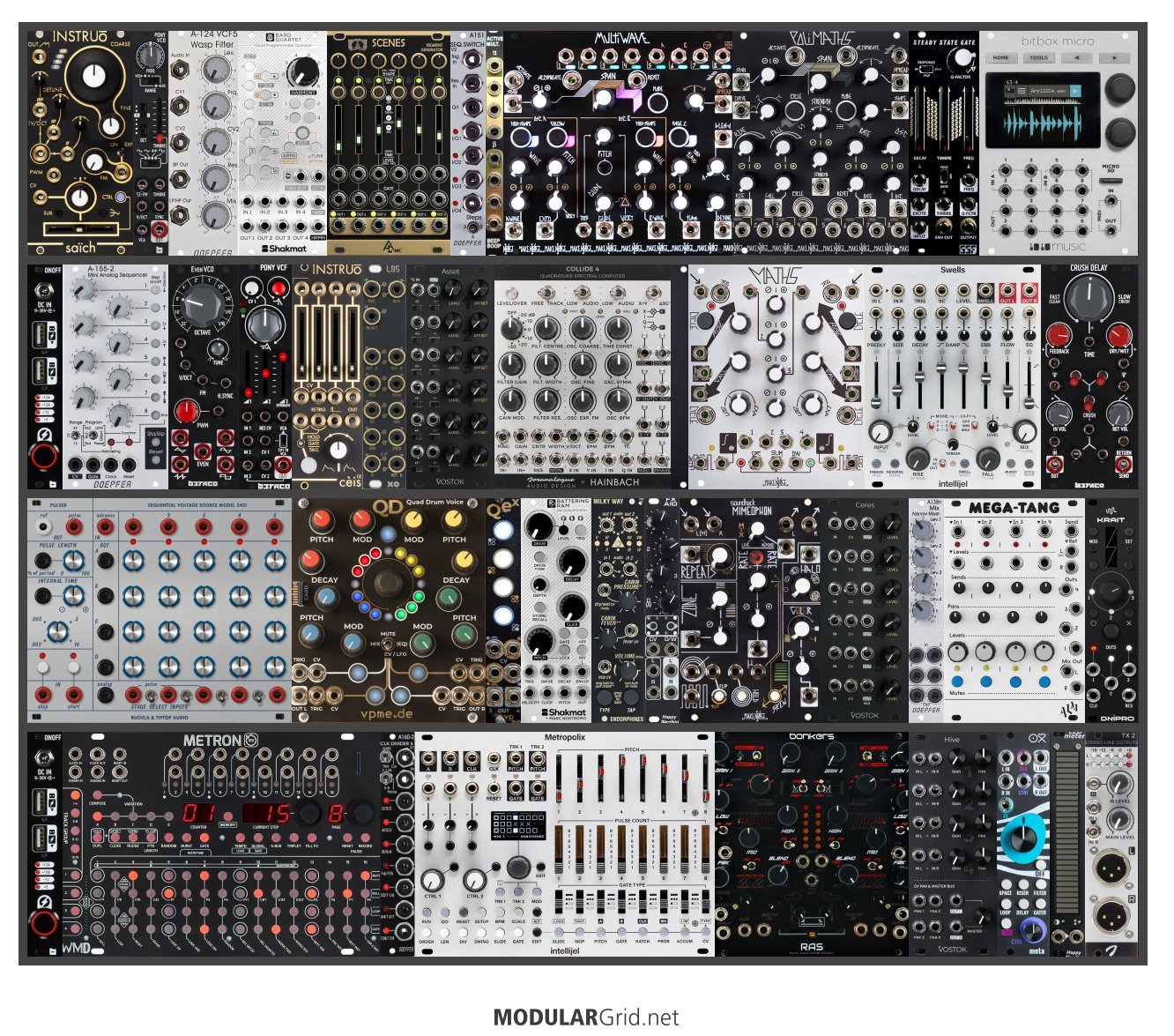Click the large knob on Pony VCF
Image resolution: width=1174 pixels, height=1036 pixels.
pos(264,327)
